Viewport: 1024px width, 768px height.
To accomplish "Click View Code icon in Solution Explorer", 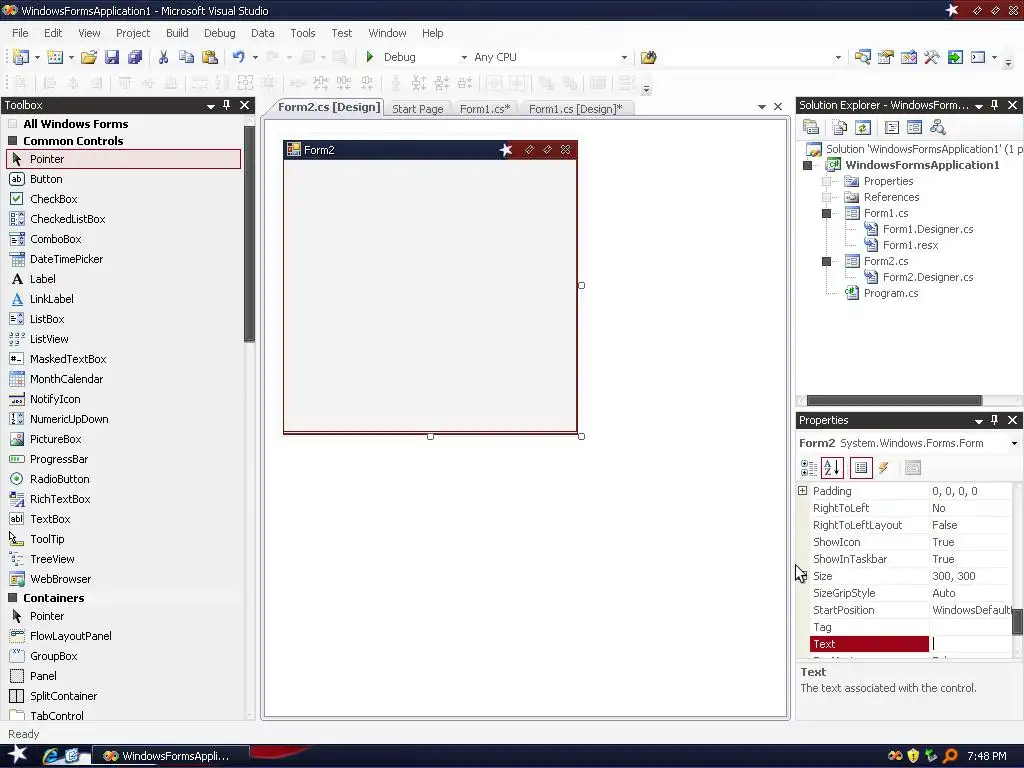I will coord(891,127).
